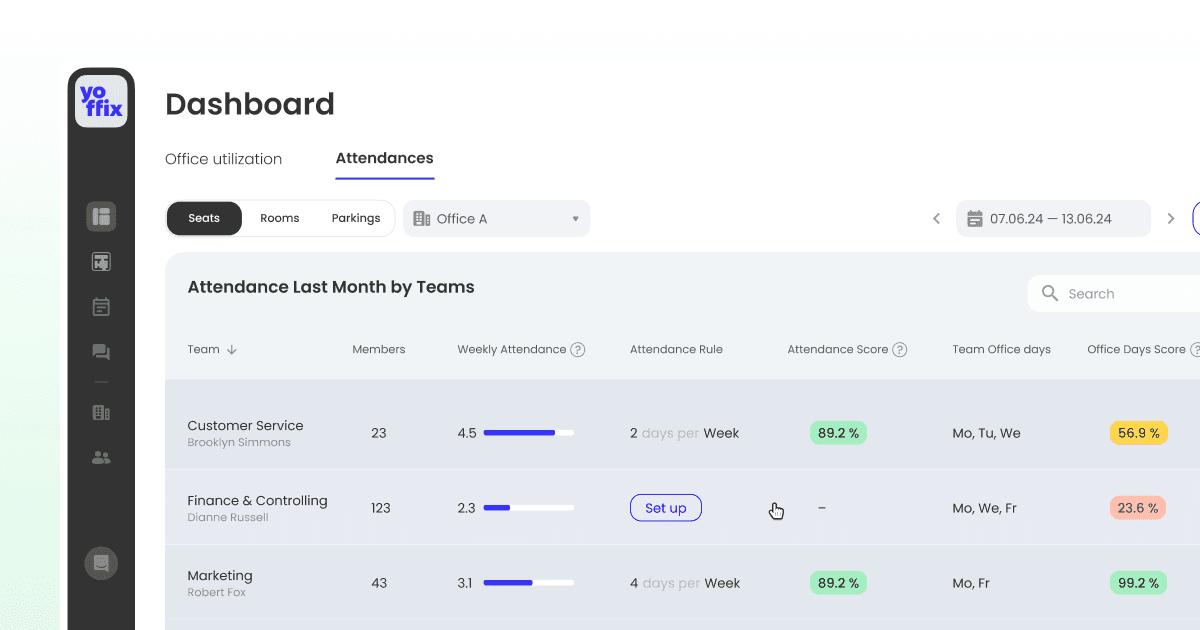Select the map view icon in sidebar

click(101, 261)
